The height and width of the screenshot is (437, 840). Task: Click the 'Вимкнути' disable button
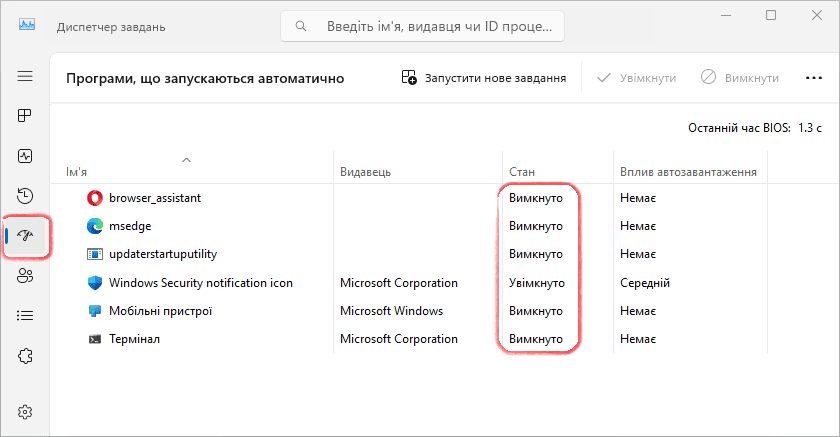pos(740,77)
